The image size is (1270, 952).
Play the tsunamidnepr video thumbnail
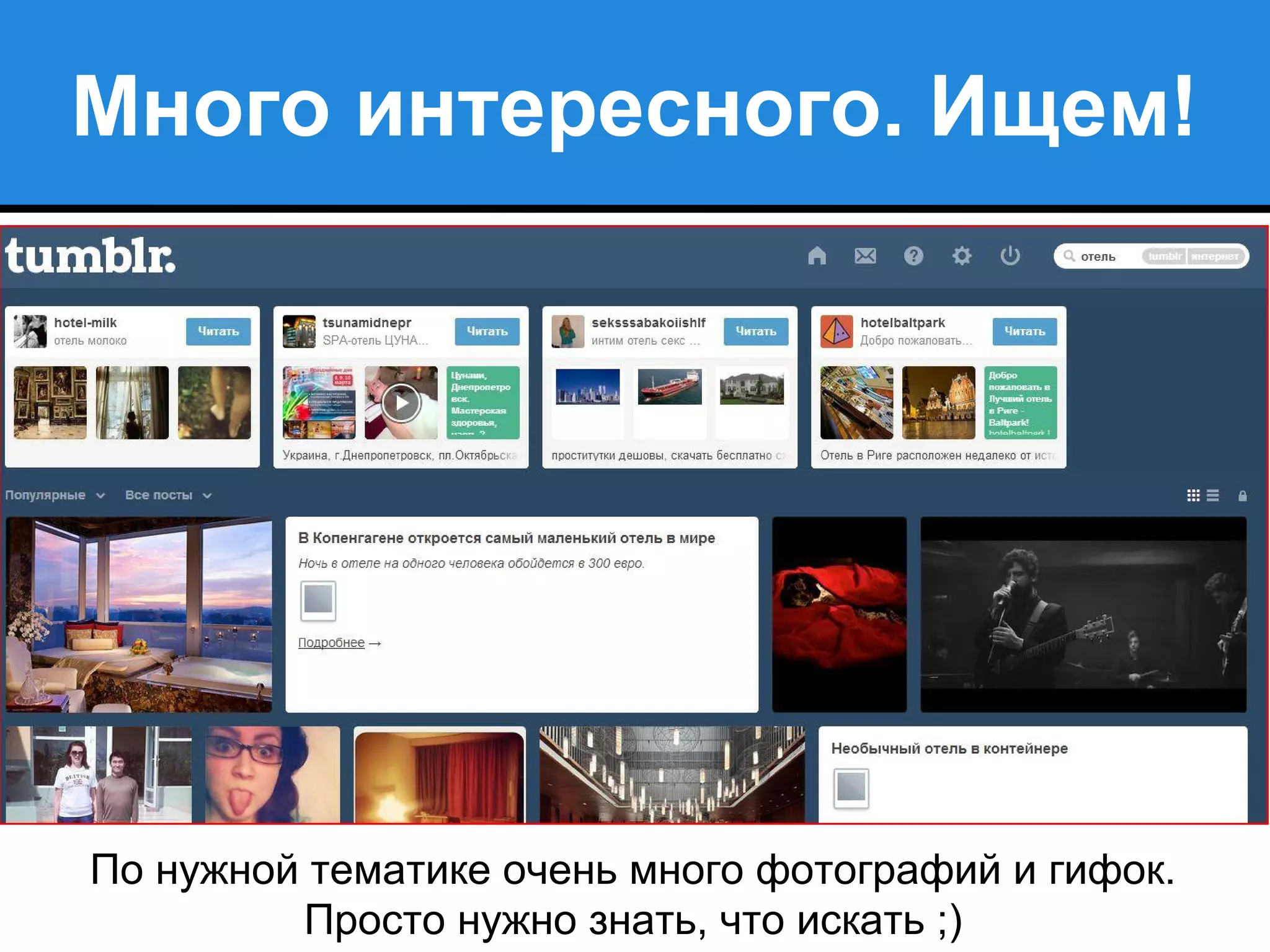[401, 403]
